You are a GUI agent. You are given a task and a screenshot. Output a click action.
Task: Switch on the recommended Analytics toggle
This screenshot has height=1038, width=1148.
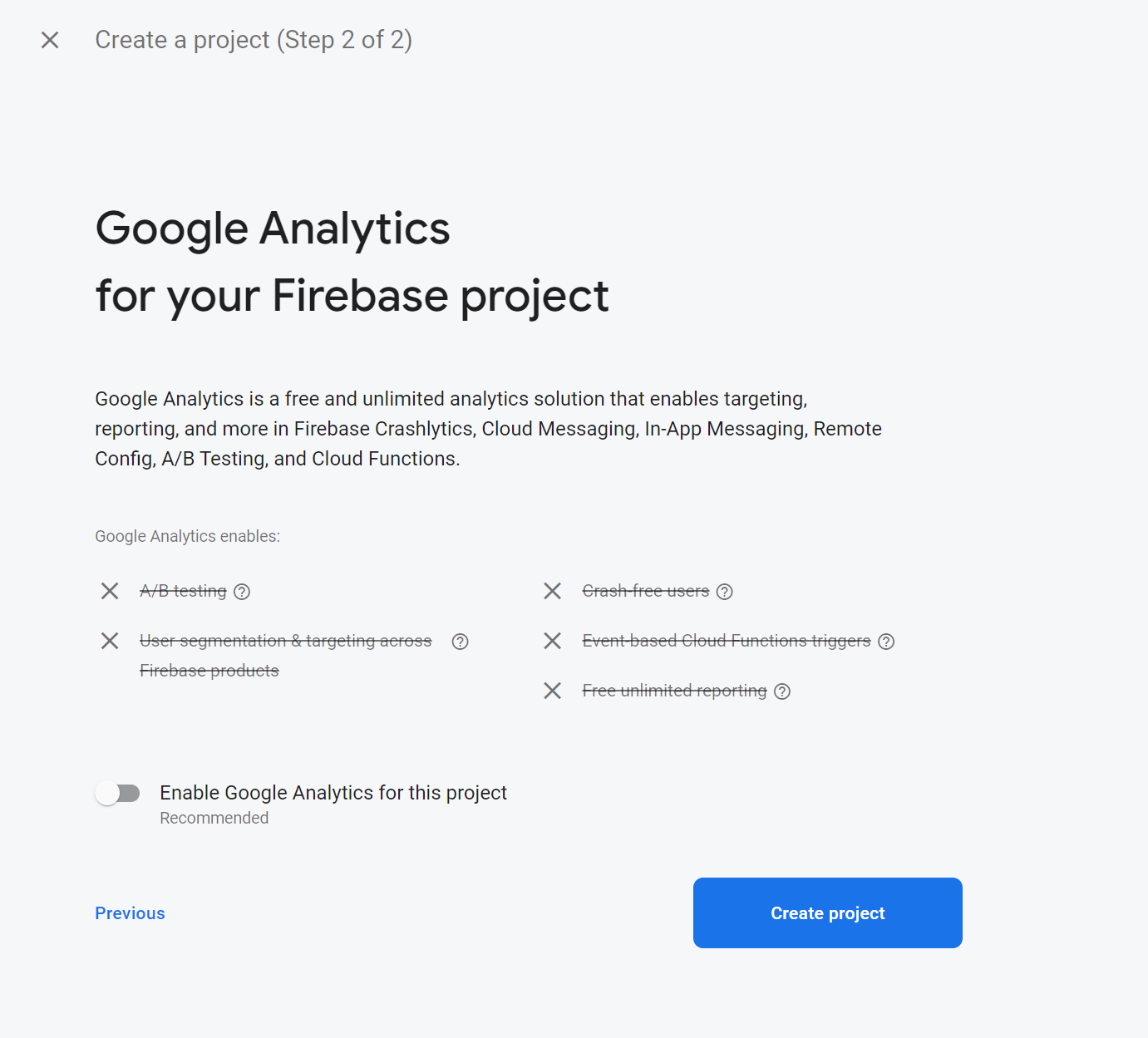point(118,793)
